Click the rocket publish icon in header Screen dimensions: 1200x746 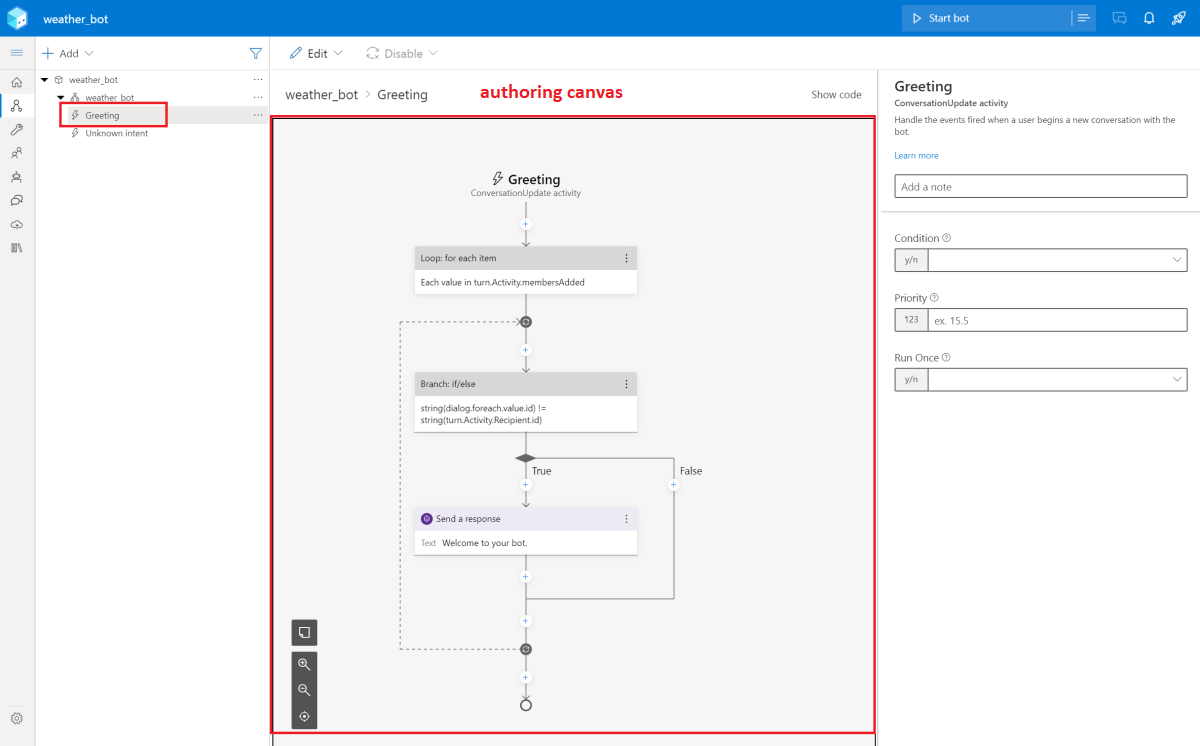[x=1178, y=18]
